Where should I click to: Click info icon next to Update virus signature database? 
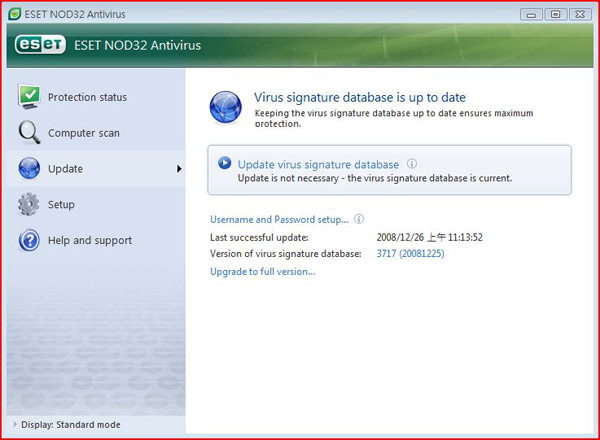tap(412, 164)
